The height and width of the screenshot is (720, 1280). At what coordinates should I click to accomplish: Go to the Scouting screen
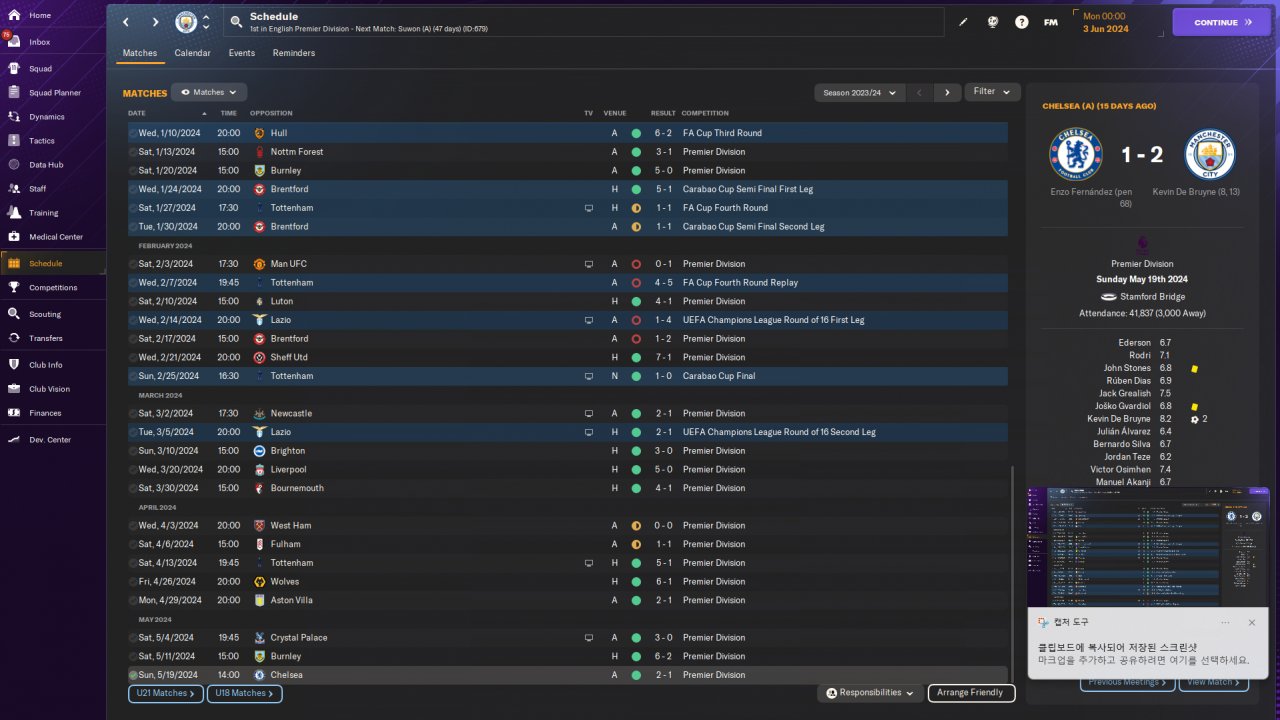pos(45,314)
